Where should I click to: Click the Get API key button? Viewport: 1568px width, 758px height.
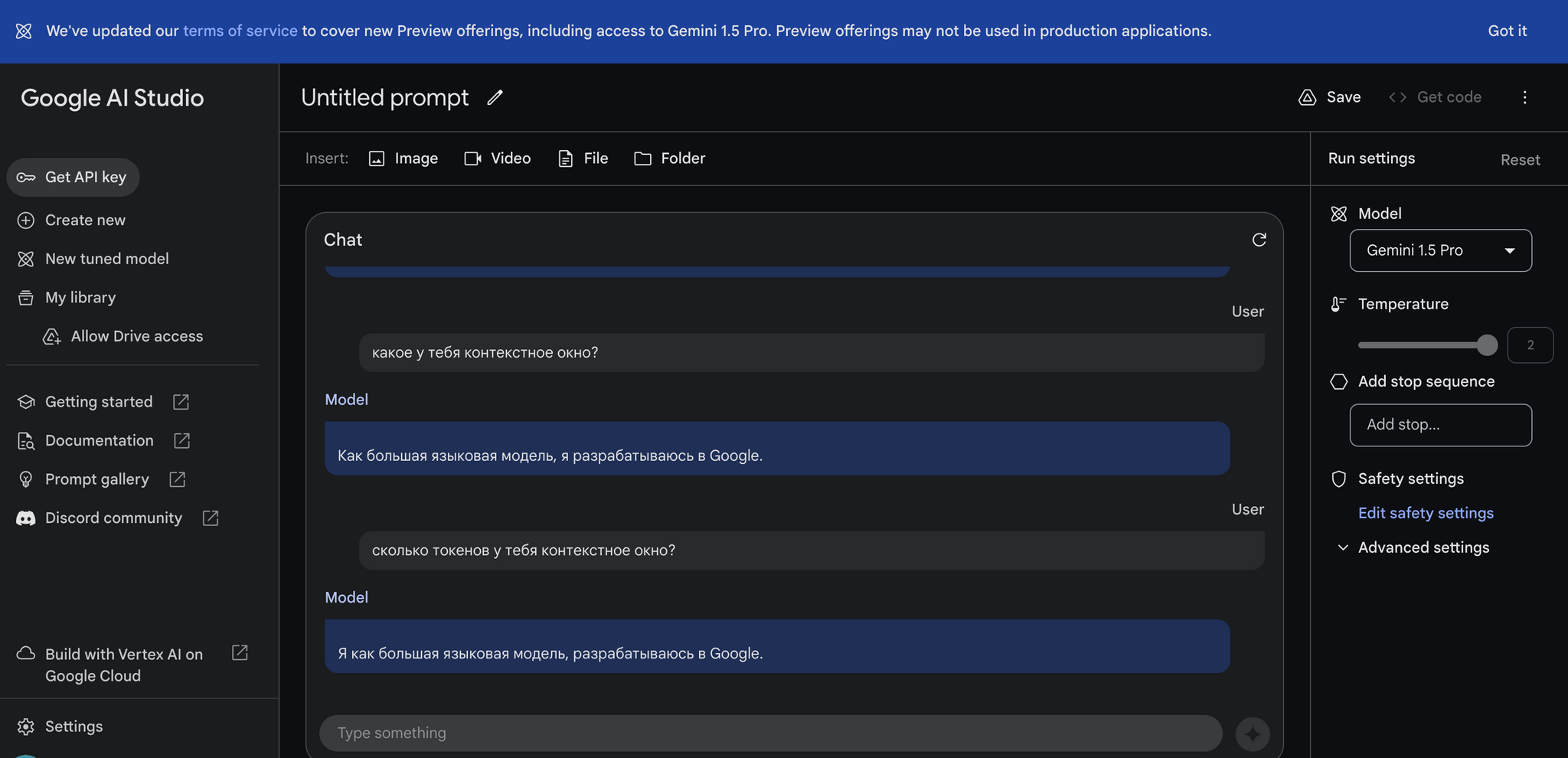click(73, 178)
